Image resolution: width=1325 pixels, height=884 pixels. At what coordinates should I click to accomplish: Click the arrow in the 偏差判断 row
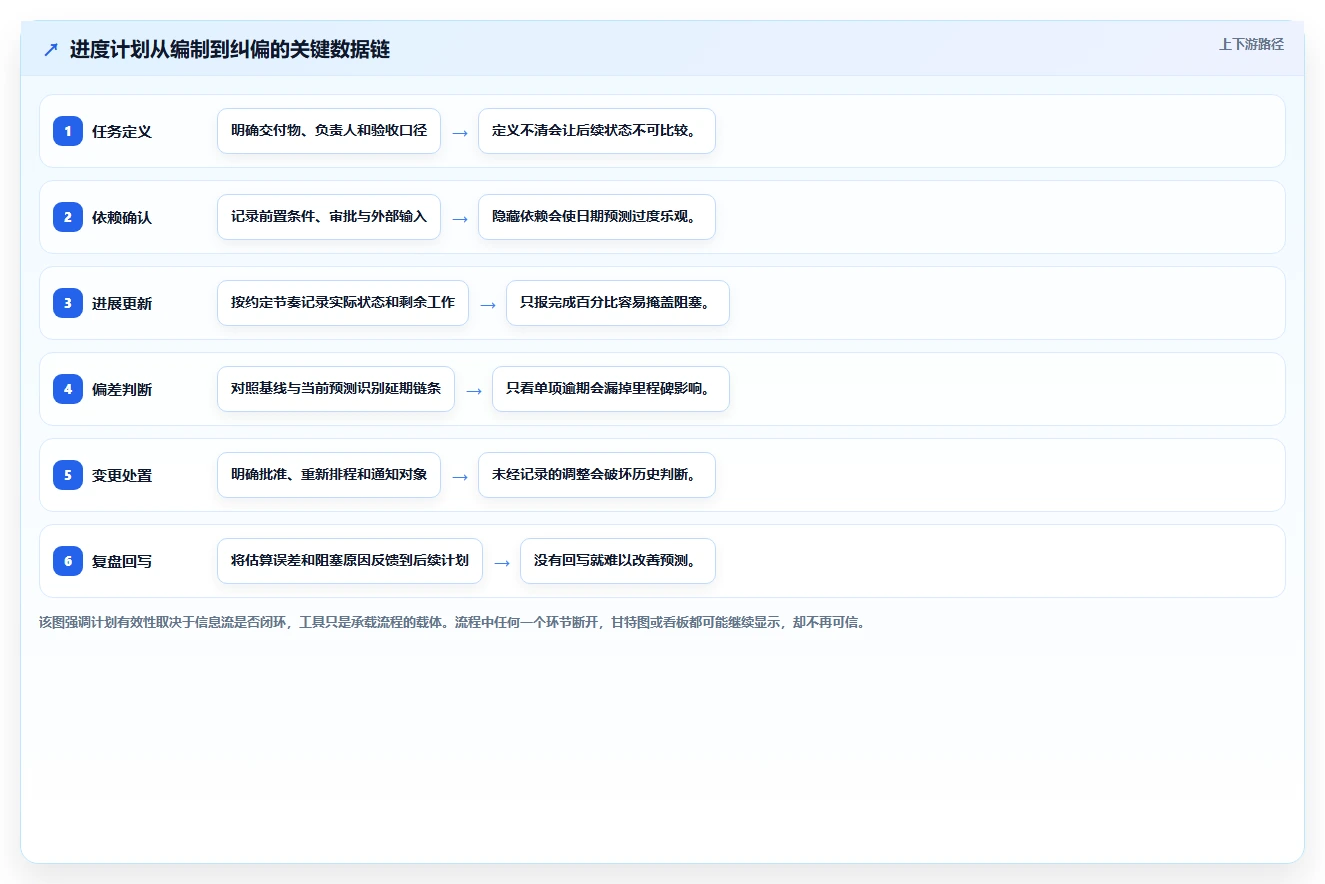pos(474,390)
